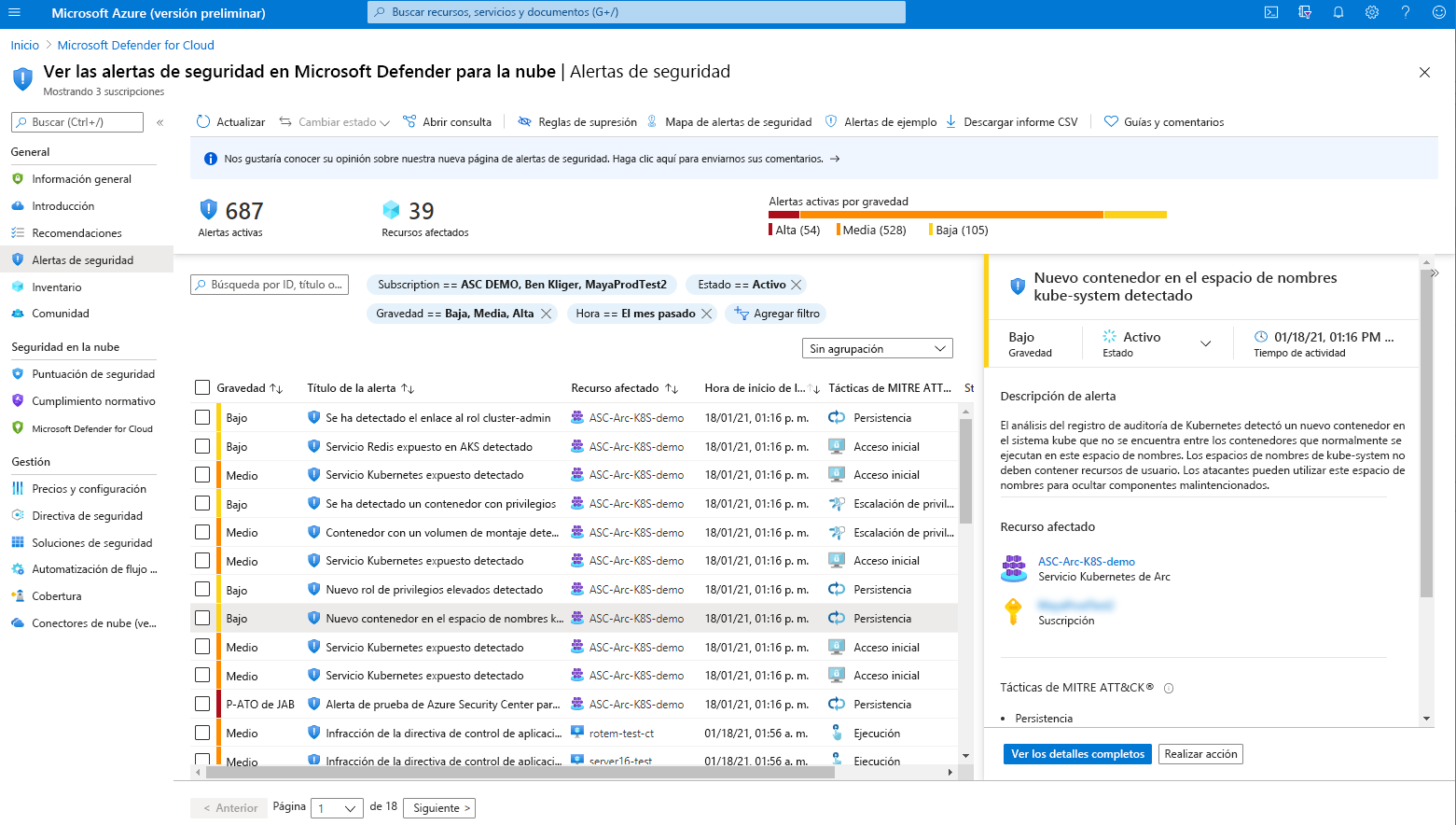The height and width of the screenshot is (825, 1456).
Task: Click the Realizar acción button
Action: tap(1200, 754)
